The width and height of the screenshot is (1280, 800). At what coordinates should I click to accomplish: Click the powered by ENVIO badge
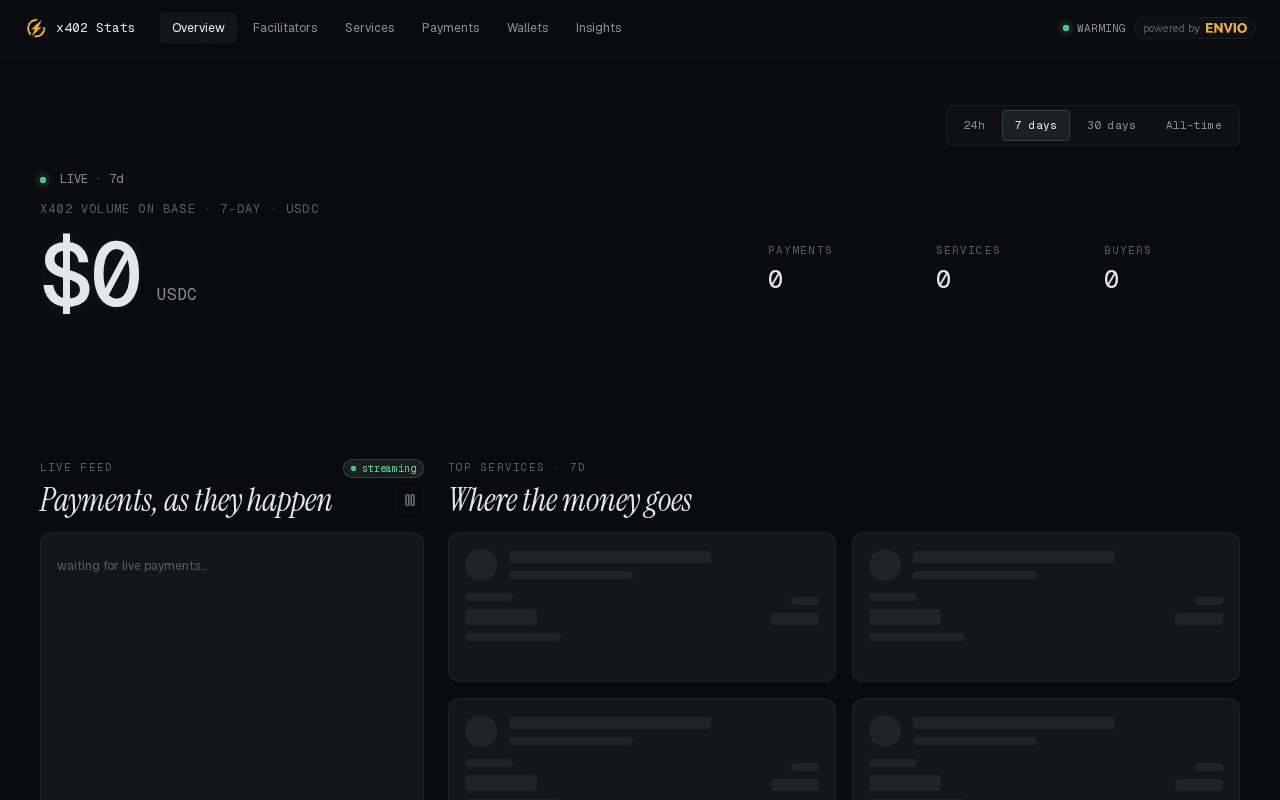pos(1195,28)
